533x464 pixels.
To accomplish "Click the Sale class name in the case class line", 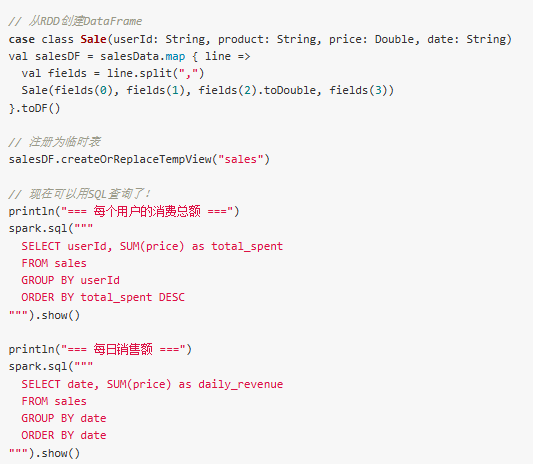I will 93,39.
